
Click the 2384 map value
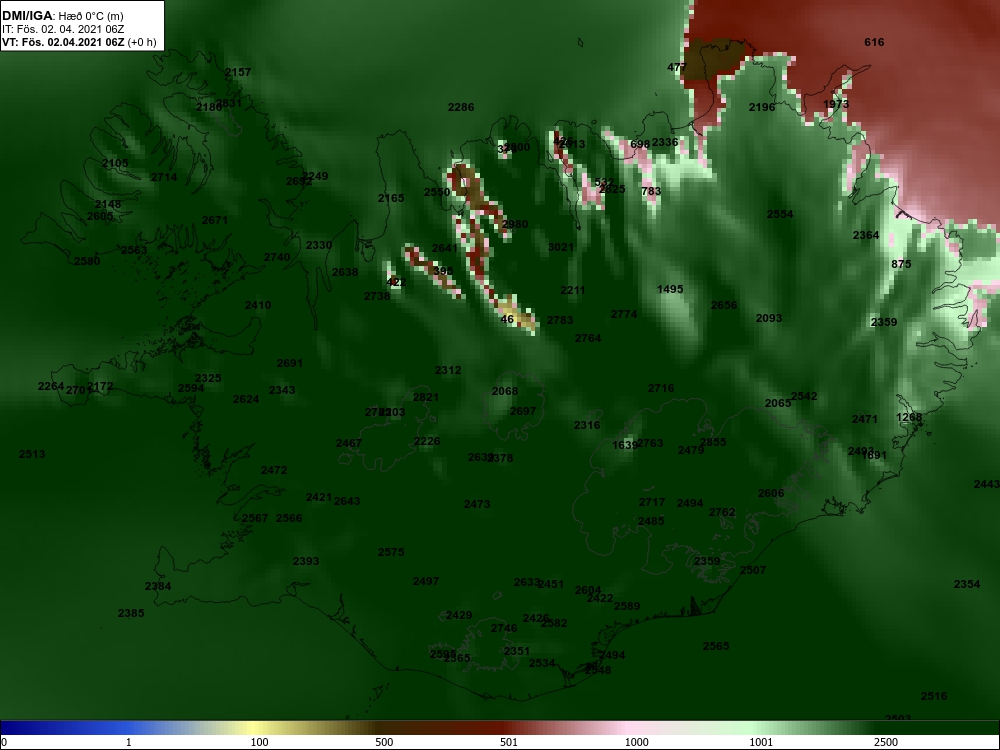point(158,586)
